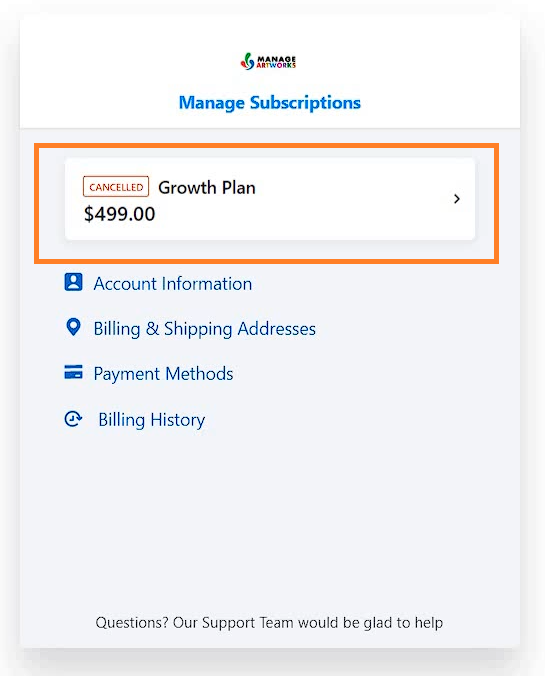Click the Questions? footer text
The height and width of the screenshot is (686, 545).
132,623
